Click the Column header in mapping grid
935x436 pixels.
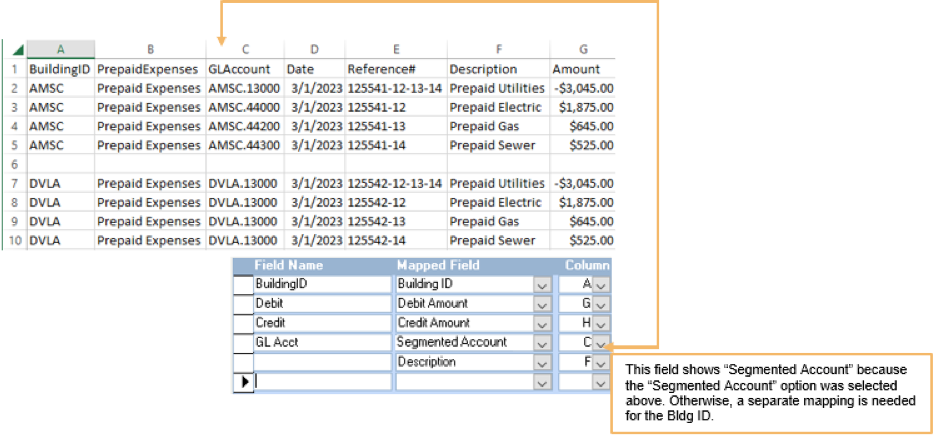coord(587,265)
